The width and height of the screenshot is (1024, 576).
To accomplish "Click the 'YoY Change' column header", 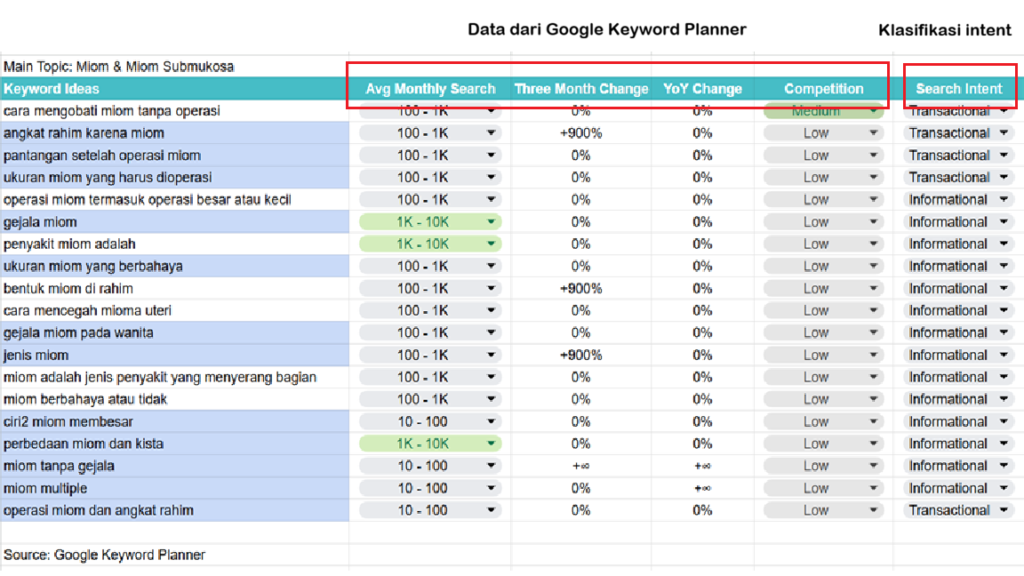I will pyautogui.click(x=703, y=89).
